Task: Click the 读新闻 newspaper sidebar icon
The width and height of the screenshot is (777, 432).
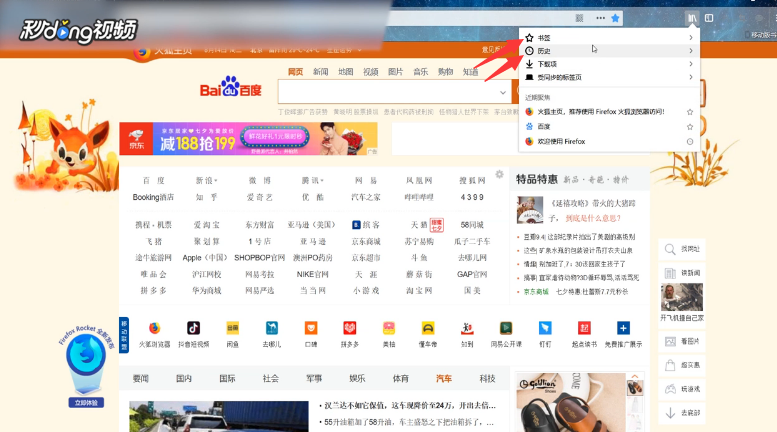Action: (x=670, y=273)
